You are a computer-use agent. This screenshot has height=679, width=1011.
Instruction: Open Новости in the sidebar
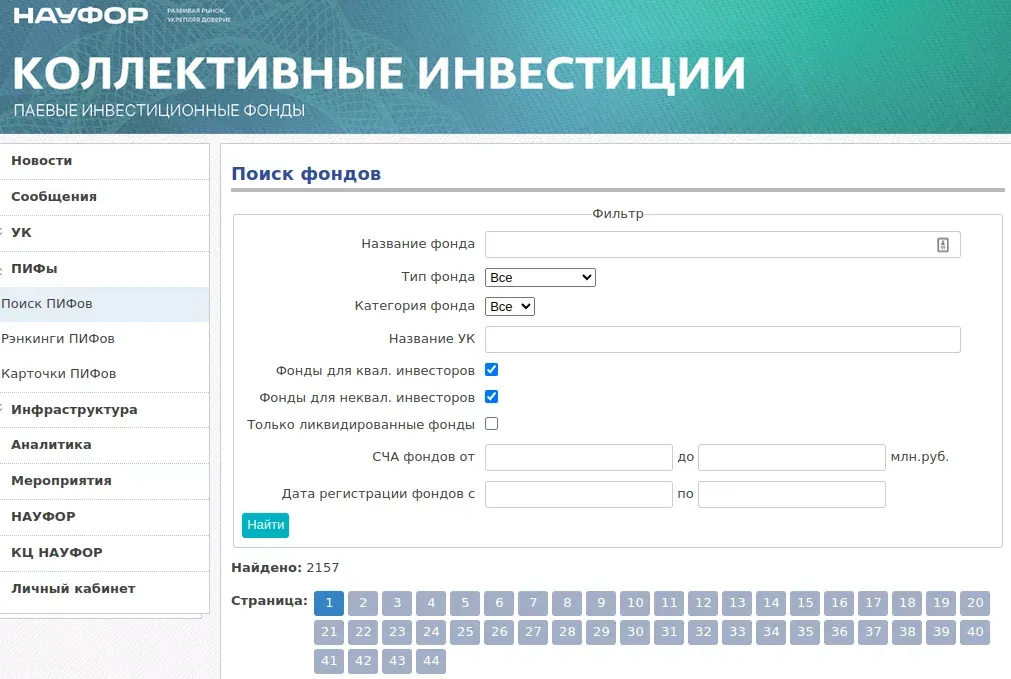click(x=41, y=161)
